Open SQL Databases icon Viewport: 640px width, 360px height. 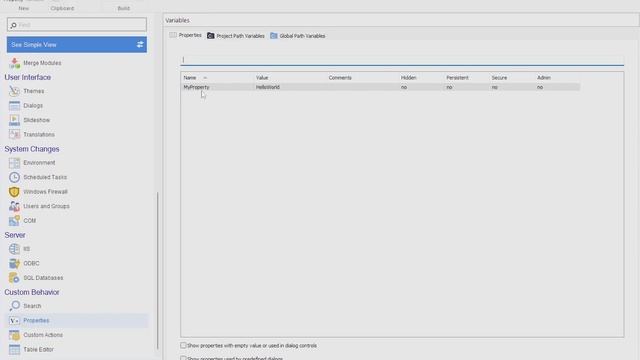[14, 278]
